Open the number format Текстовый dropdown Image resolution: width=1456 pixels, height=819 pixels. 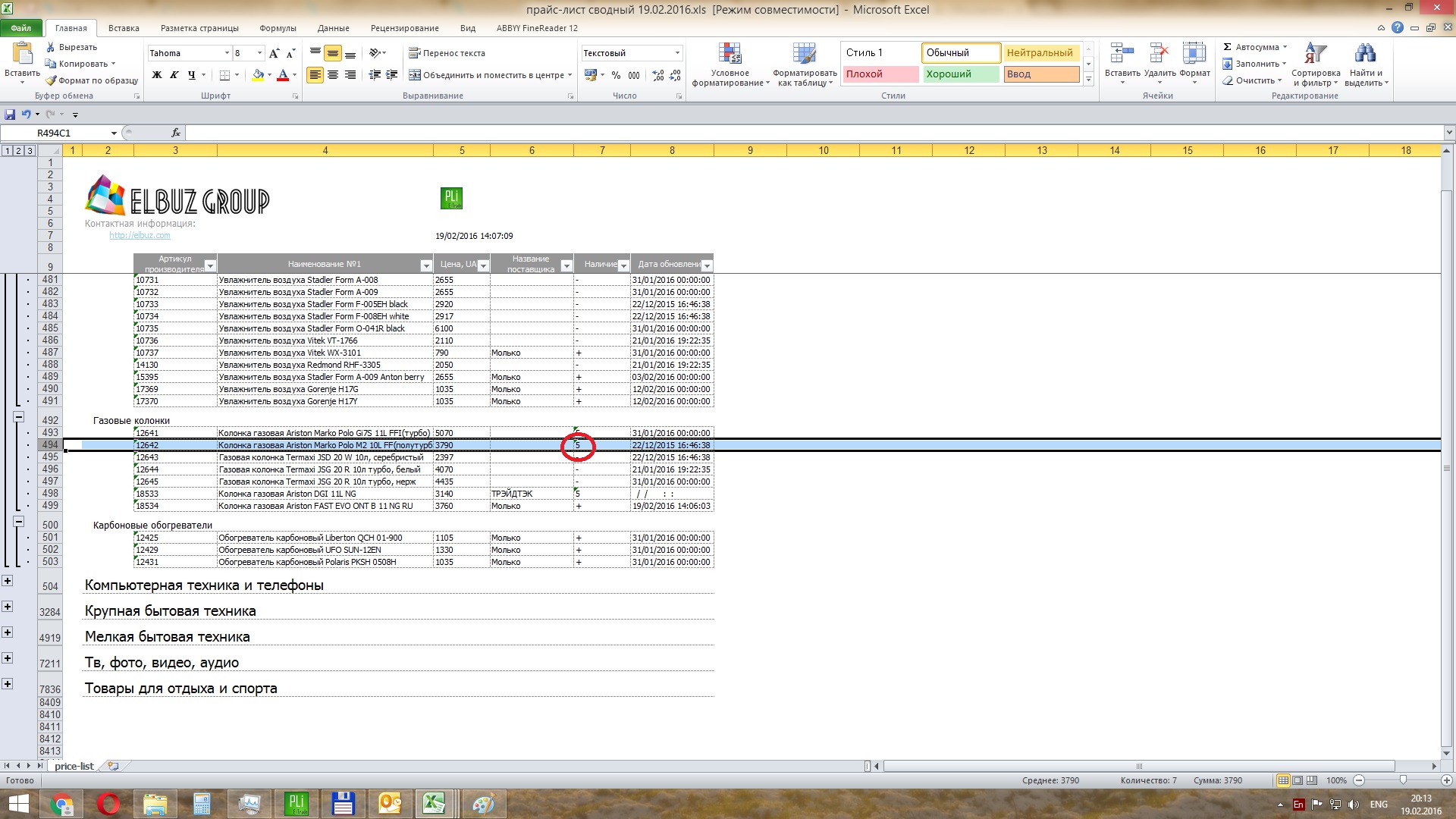pos(677,53)
